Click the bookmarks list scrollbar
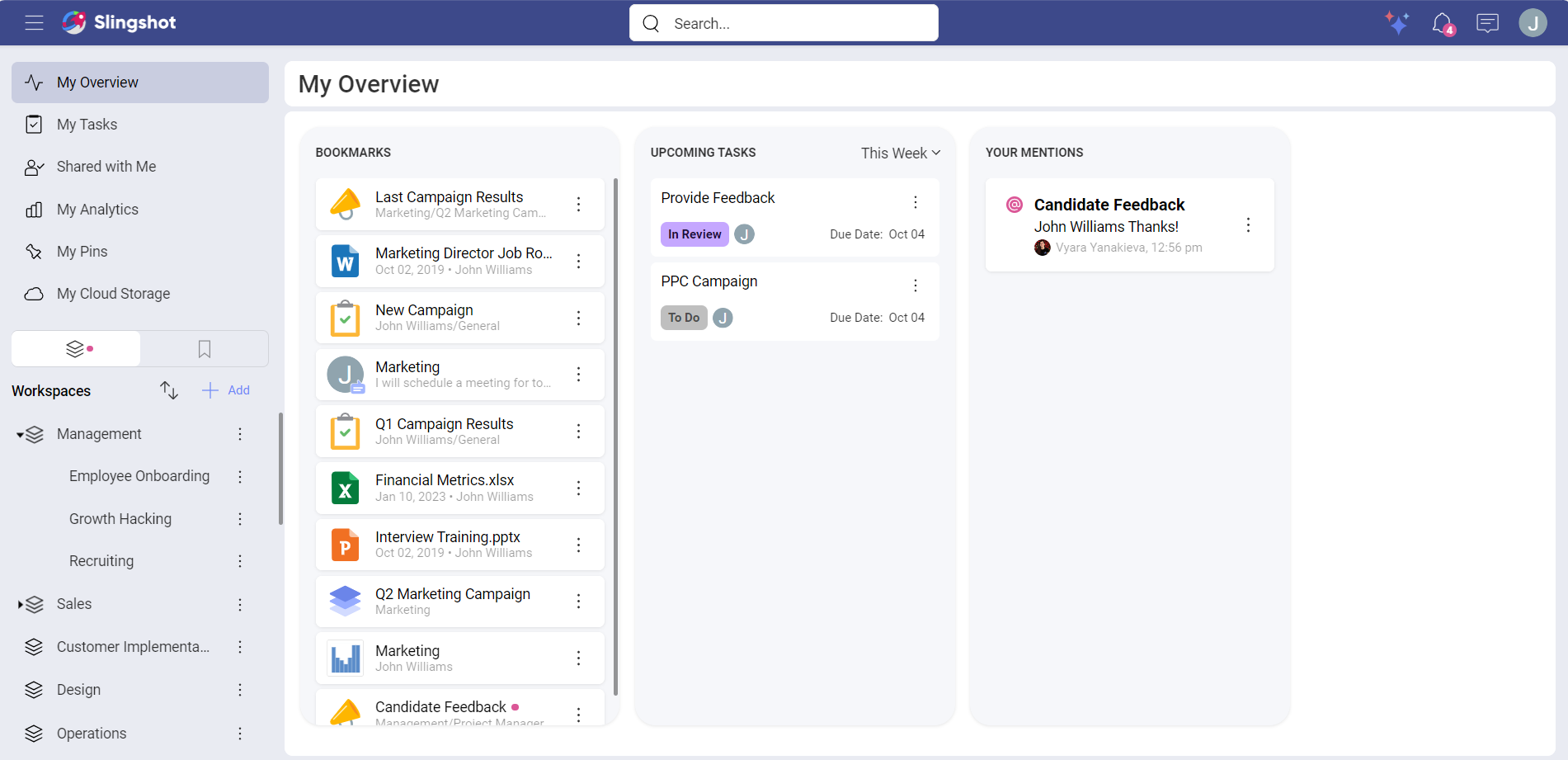The image size is (1568, 760). (615, 436)
